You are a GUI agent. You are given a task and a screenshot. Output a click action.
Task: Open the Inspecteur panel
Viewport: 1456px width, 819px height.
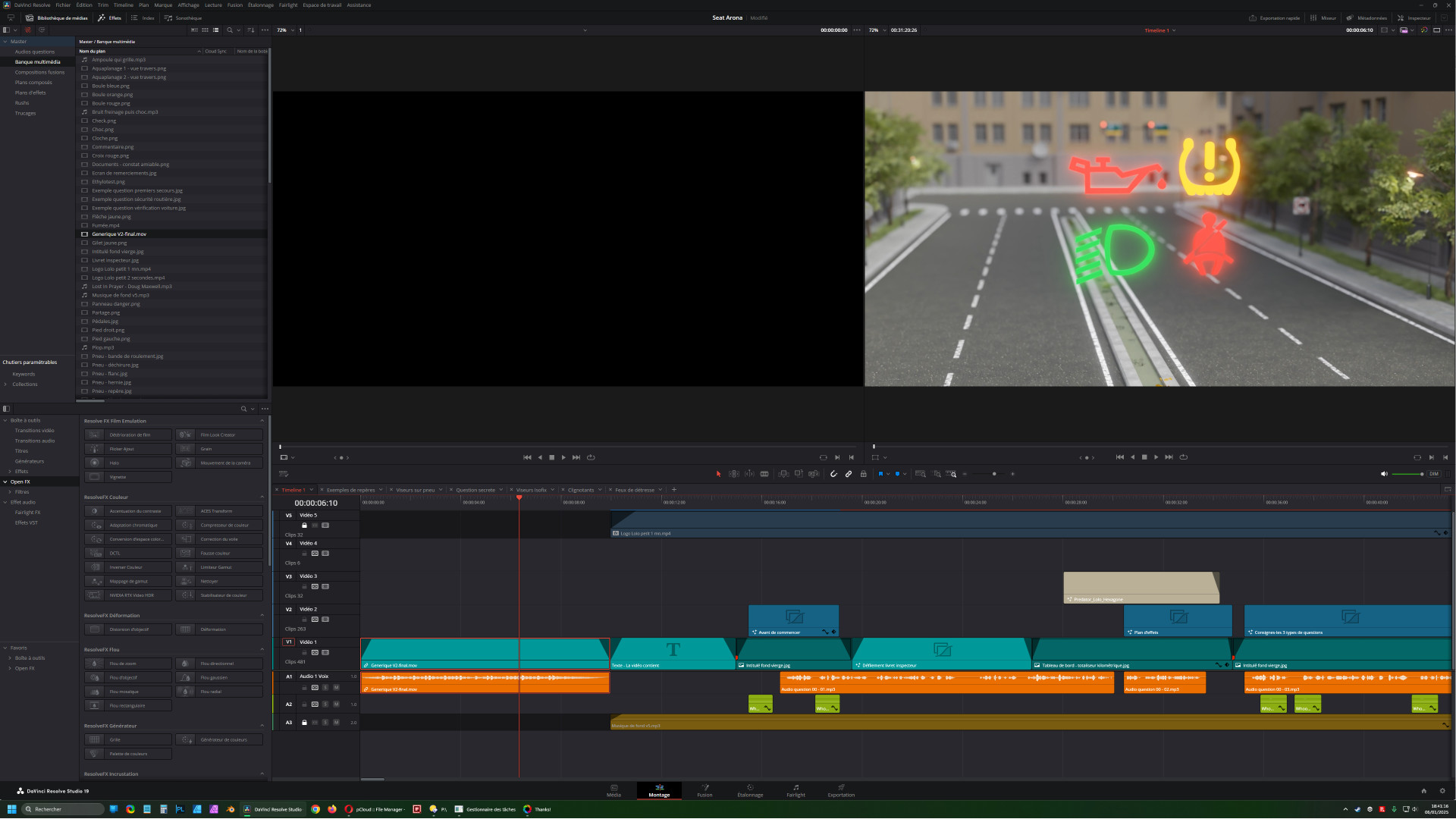click(1414, 18)
